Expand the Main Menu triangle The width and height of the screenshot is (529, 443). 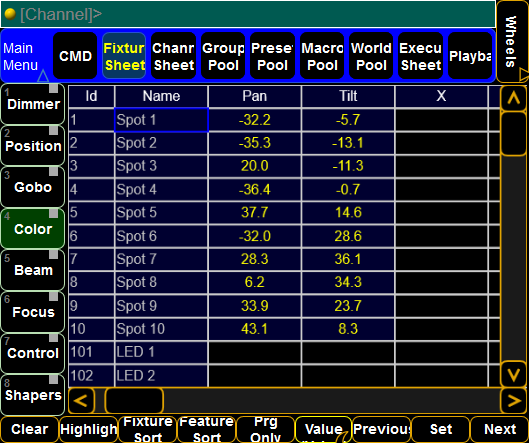click(43, 76)
